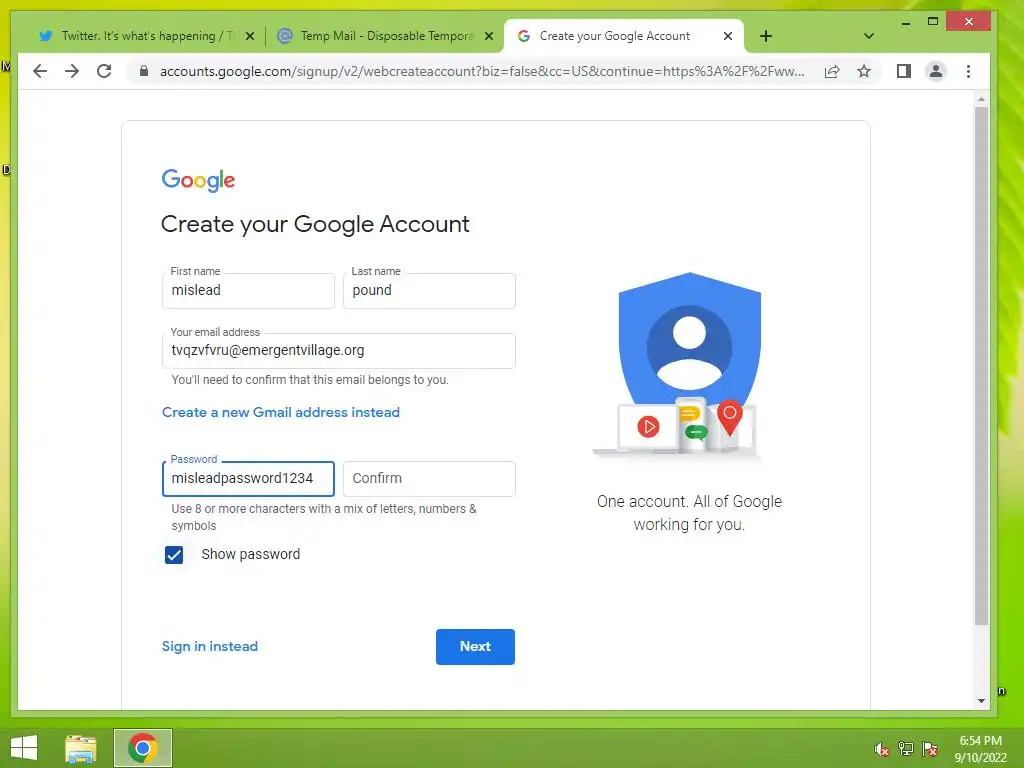This screenshot has width=1024, height=768.
Task: Click the network tray icon
Action: 905,749
